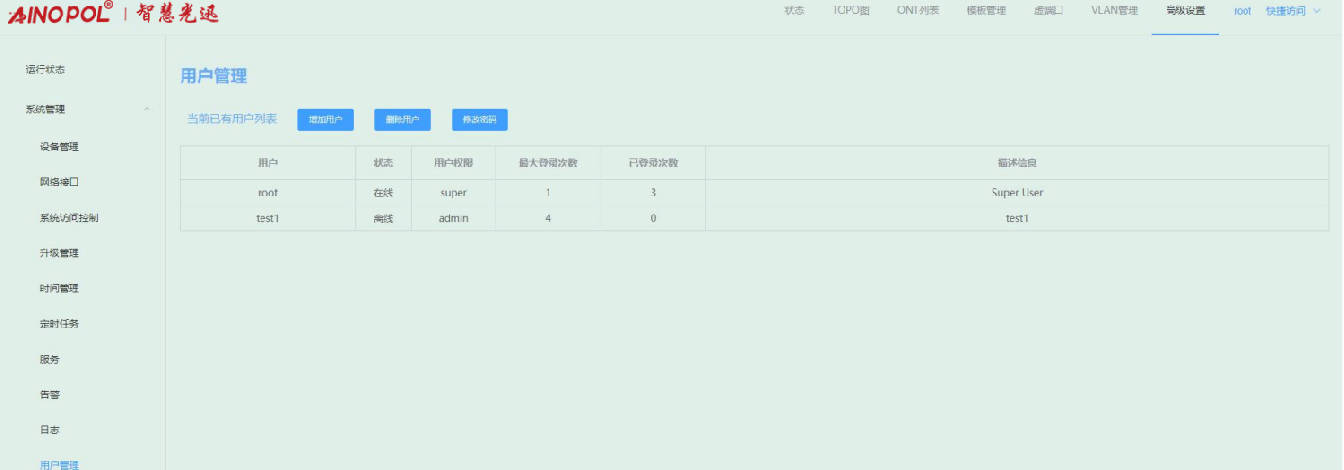This screenshot has width=1344, height=470.
Task: Collapse the 系统管理 sidebar section arrow
Action: [147, 109]
